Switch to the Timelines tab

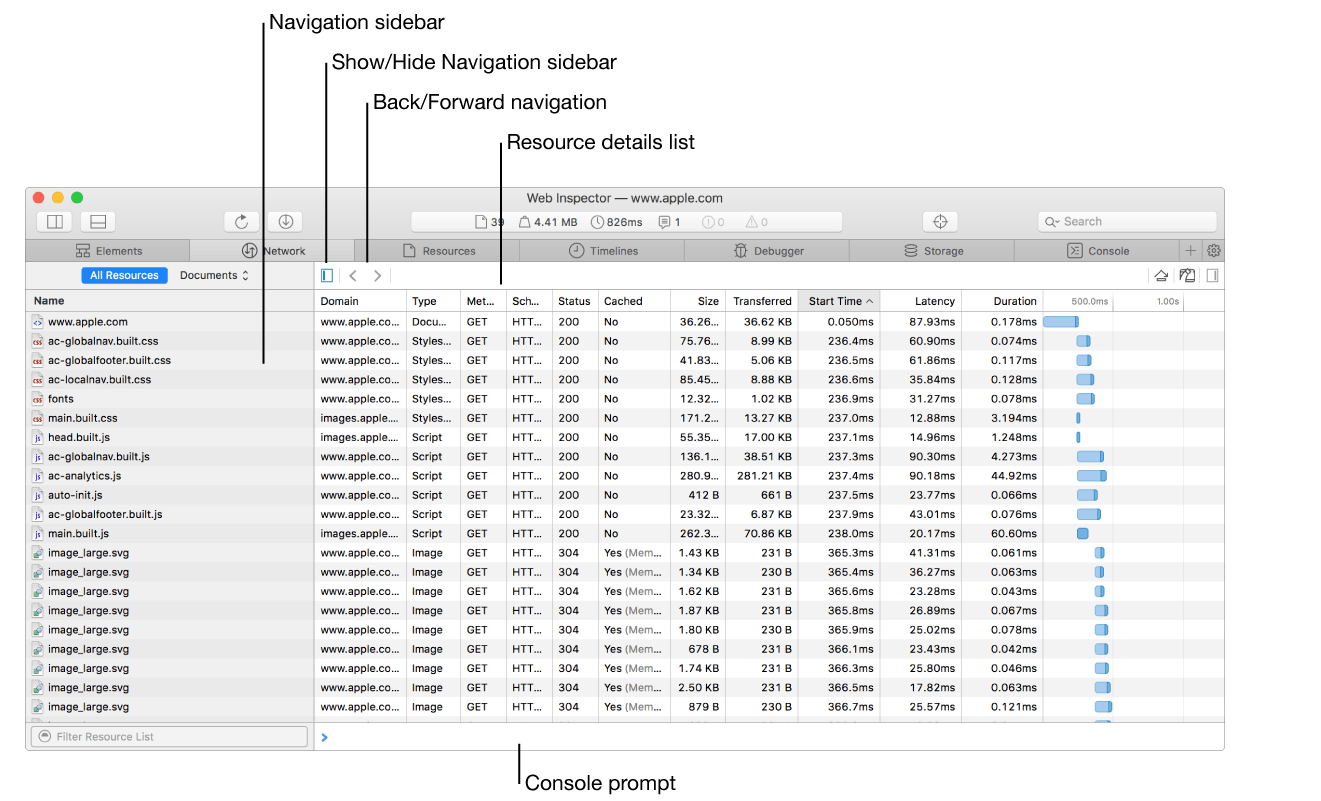coord(602,251)
